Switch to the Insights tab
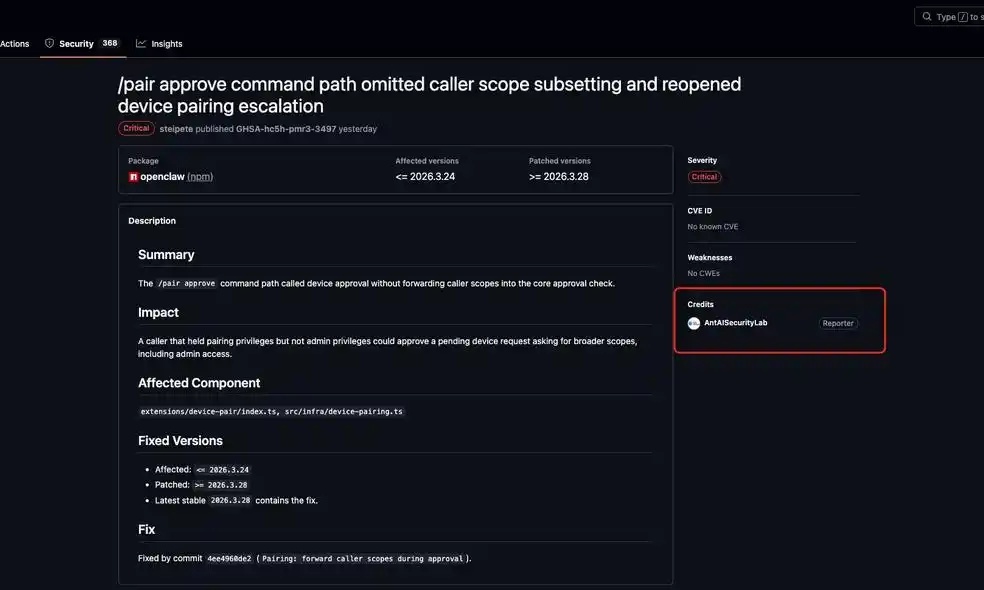984x590 pixels. click(x=168, y=42)
